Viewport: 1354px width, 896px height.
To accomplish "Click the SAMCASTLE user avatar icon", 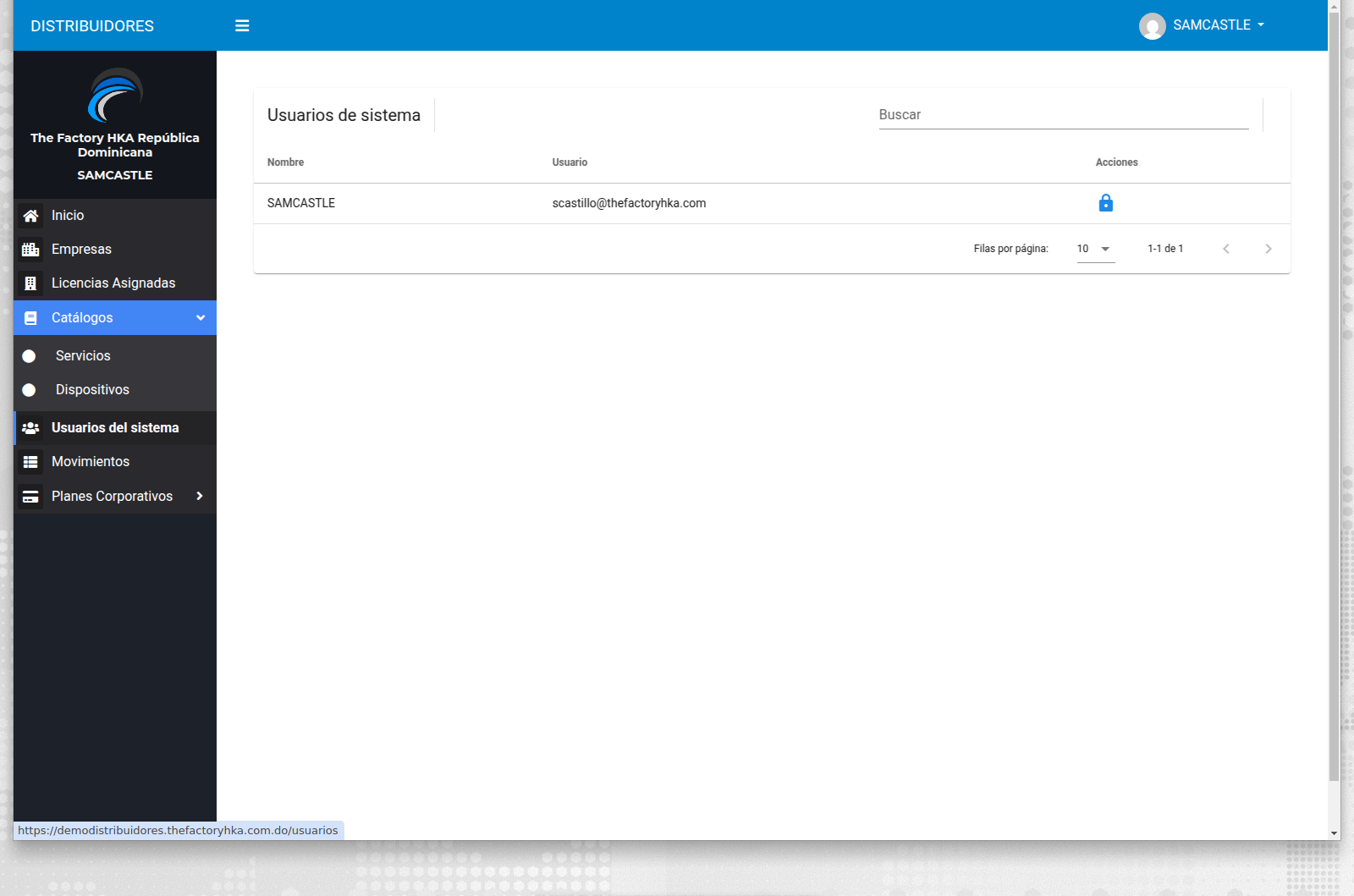I will tap(1152, 26).
